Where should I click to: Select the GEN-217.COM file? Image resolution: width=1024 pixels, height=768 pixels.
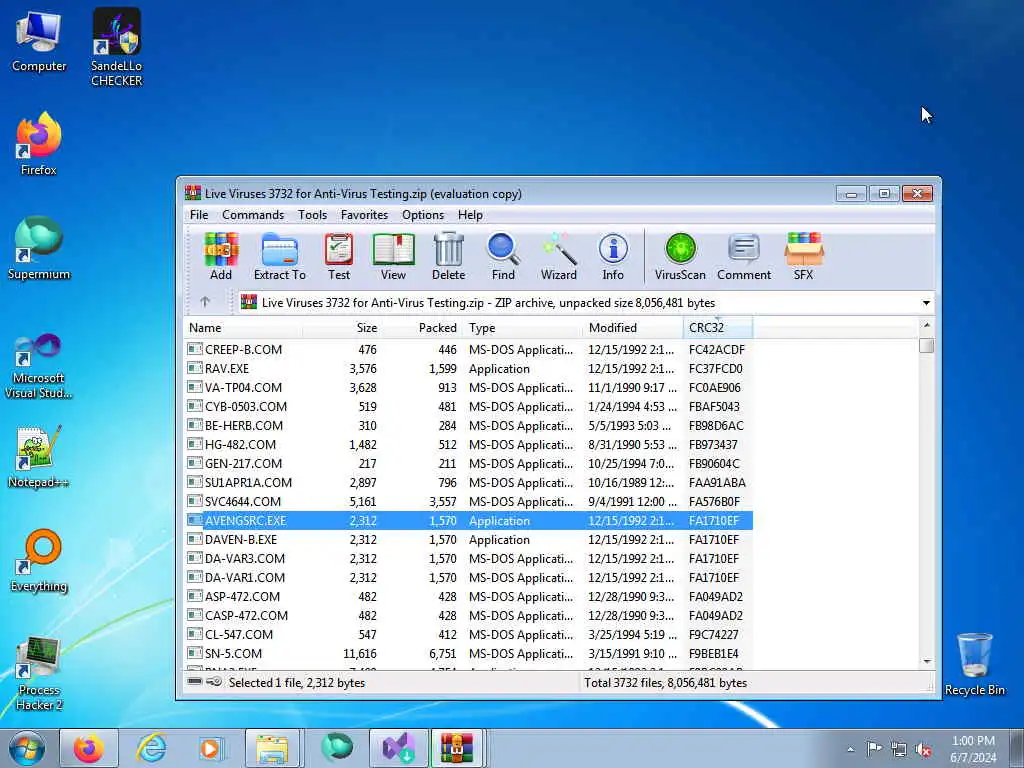[x=468, y=463]
